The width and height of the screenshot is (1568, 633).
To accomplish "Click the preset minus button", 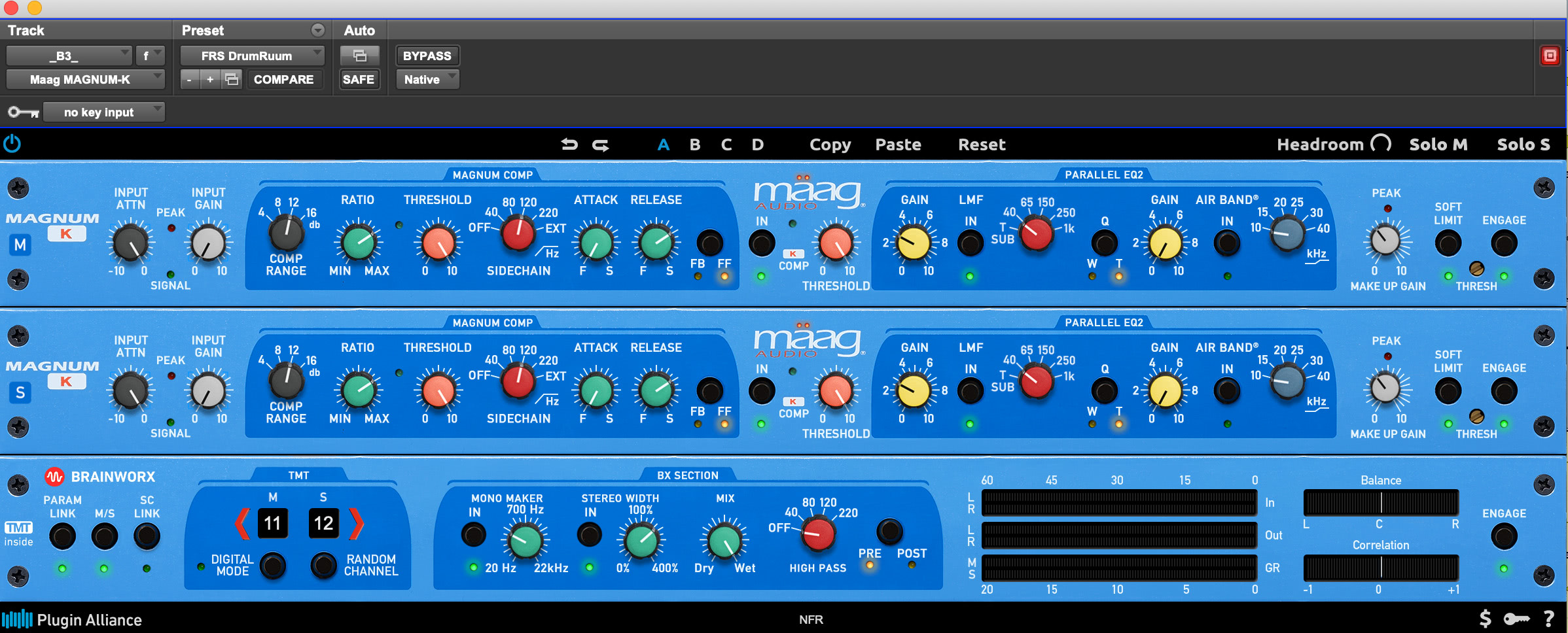I will point(189,80).
